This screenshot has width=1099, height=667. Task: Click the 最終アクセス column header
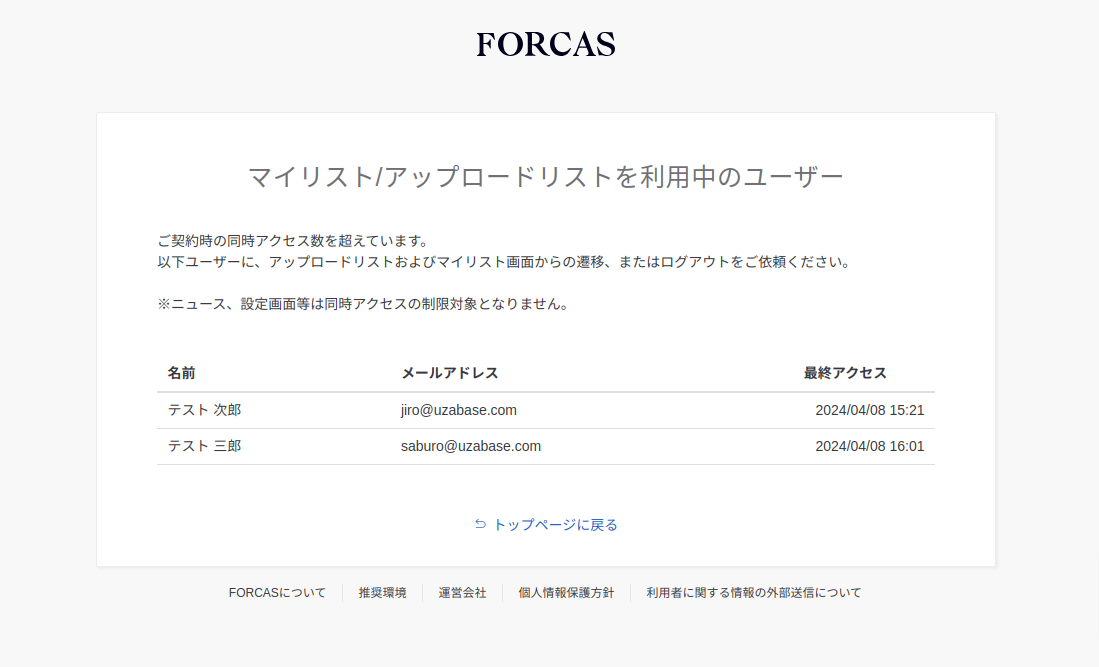click(x=845, y=373)
